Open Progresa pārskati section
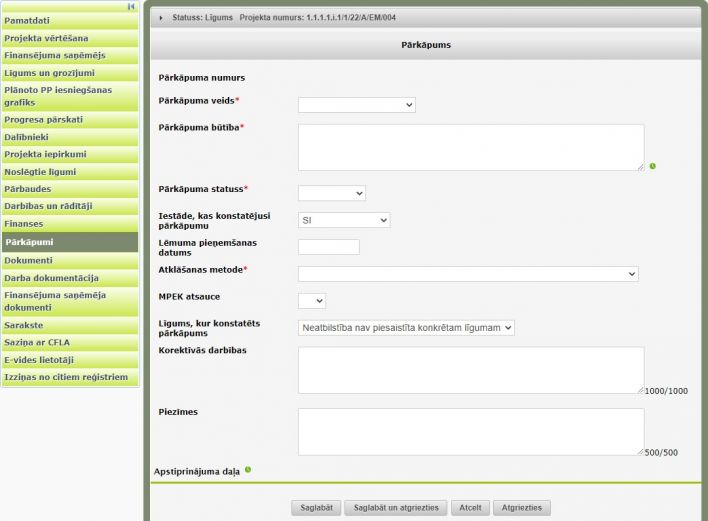Screen dimensions: 708x521 [x=70, y=119]
